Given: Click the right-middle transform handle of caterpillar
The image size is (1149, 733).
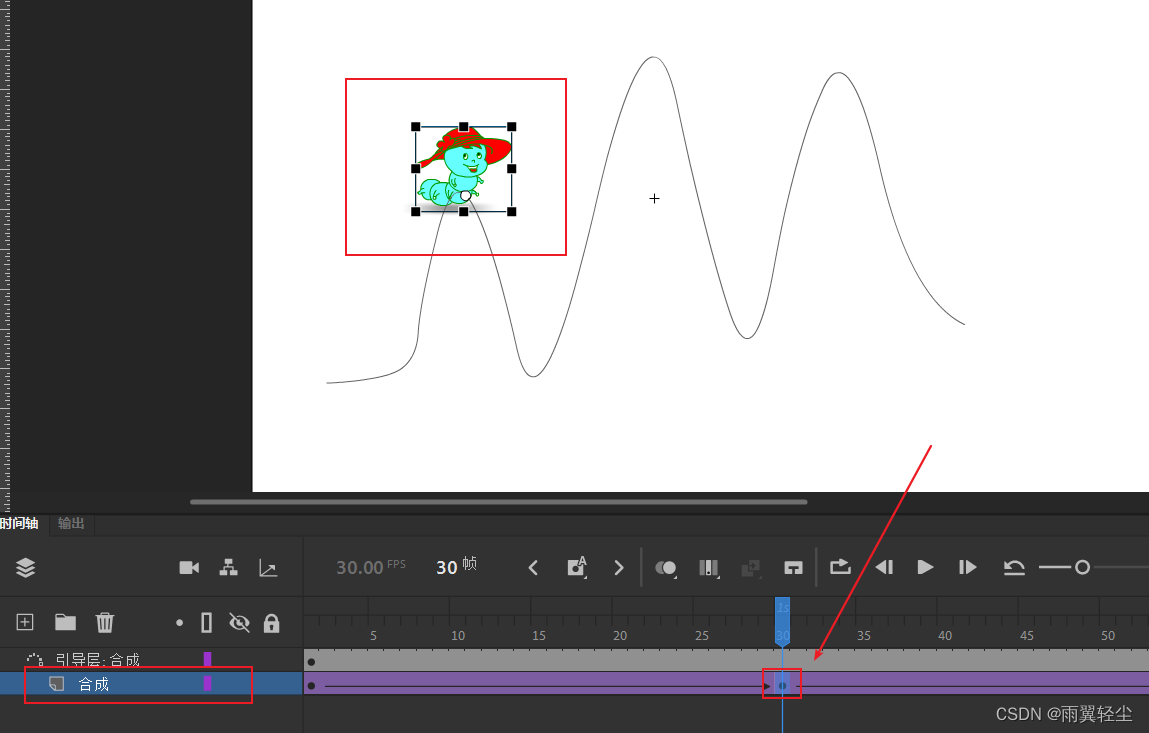Looking at the screenshot, I should click(511, 169).
